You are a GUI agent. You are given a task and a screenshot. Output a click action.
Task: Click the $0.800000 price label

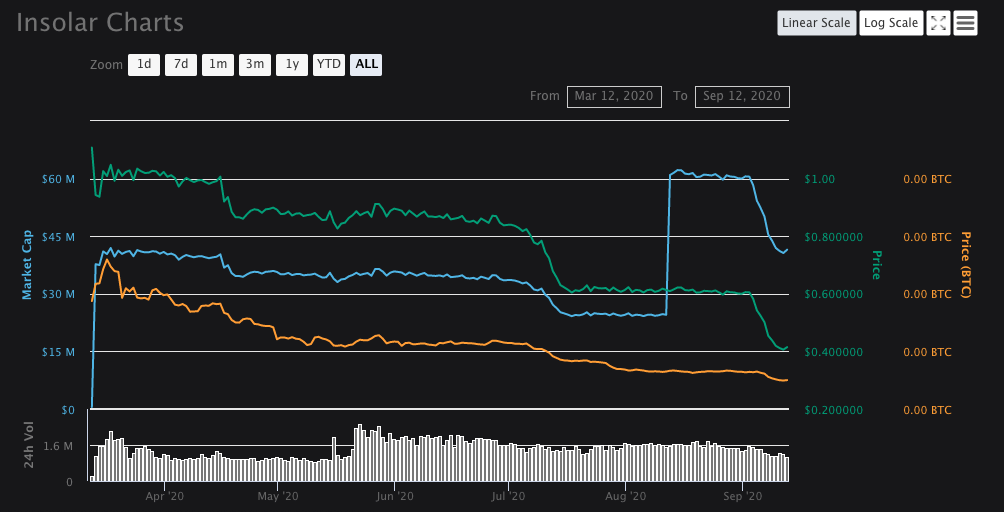click(x=834, y=237)
